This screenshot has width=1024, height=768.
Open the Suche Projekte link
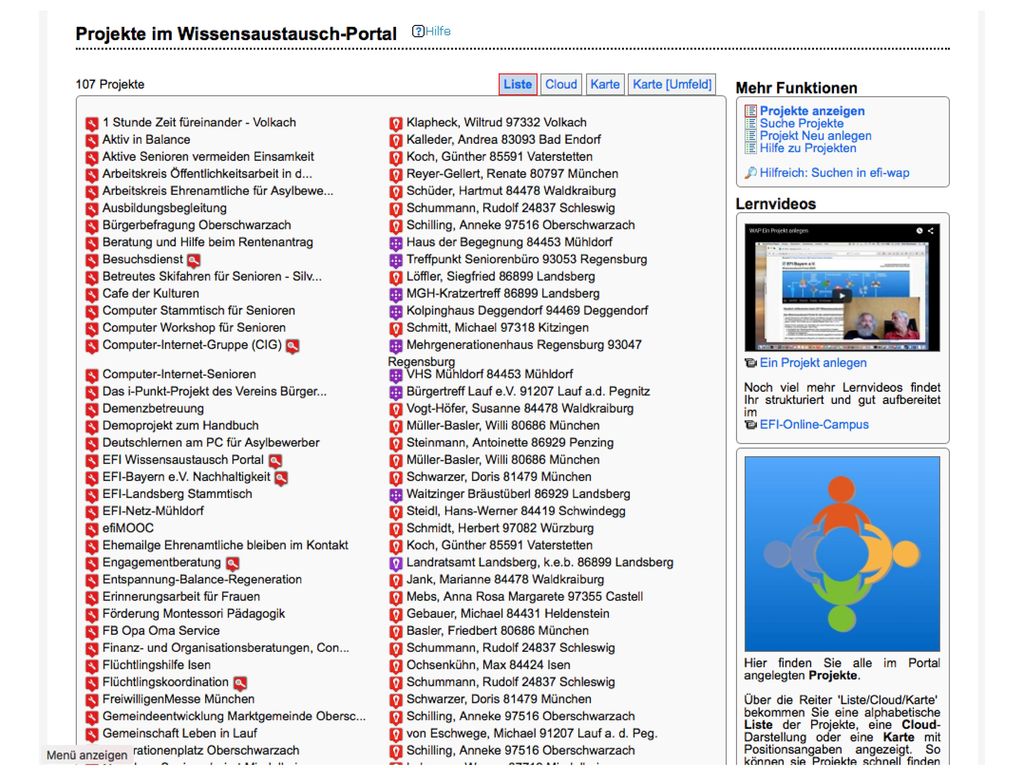click(801, 123)
